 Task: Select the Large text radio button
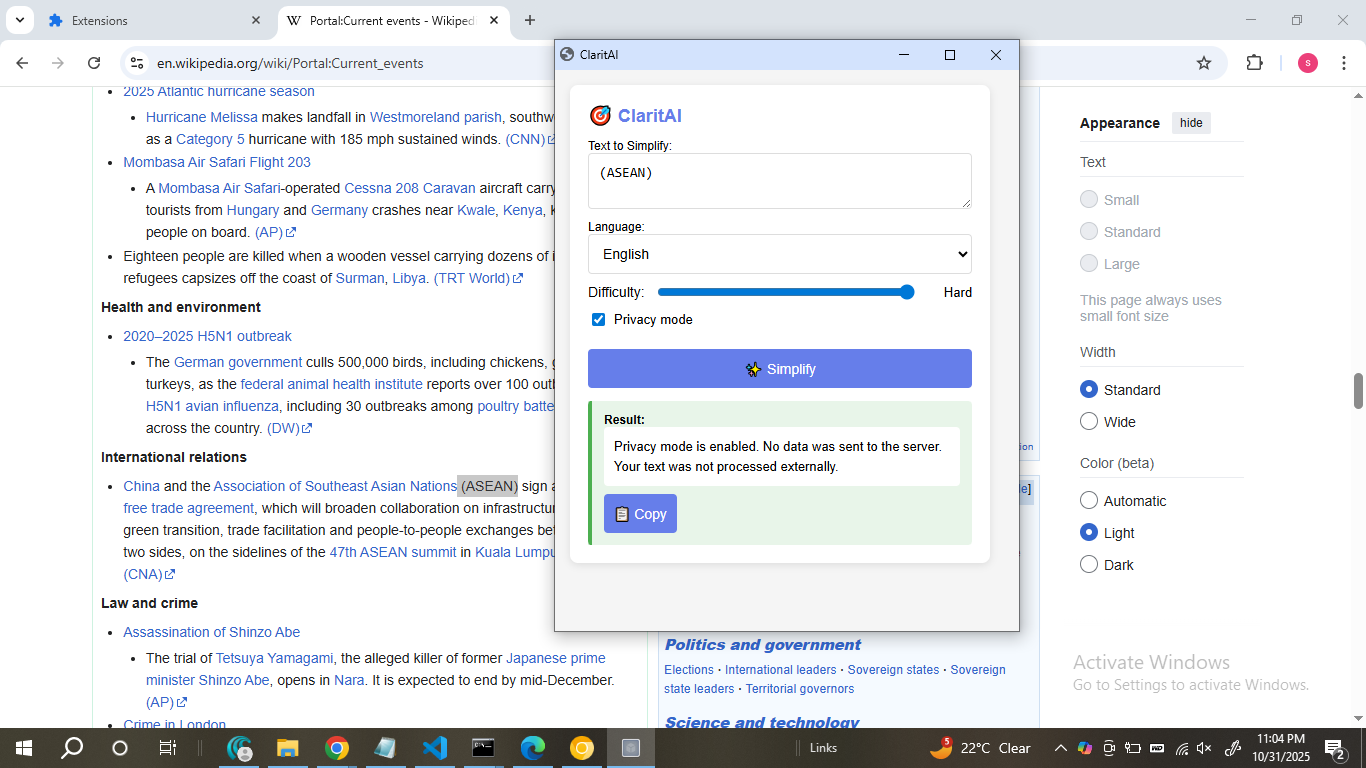1089,263
